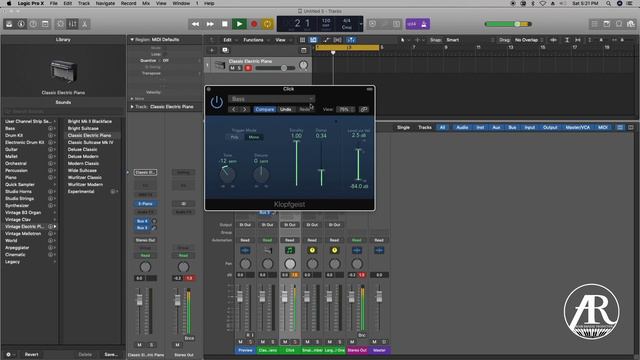640x360 pixels.
Task: Open the Smart Controls dial icon
Action: click(x=60, y=24)
